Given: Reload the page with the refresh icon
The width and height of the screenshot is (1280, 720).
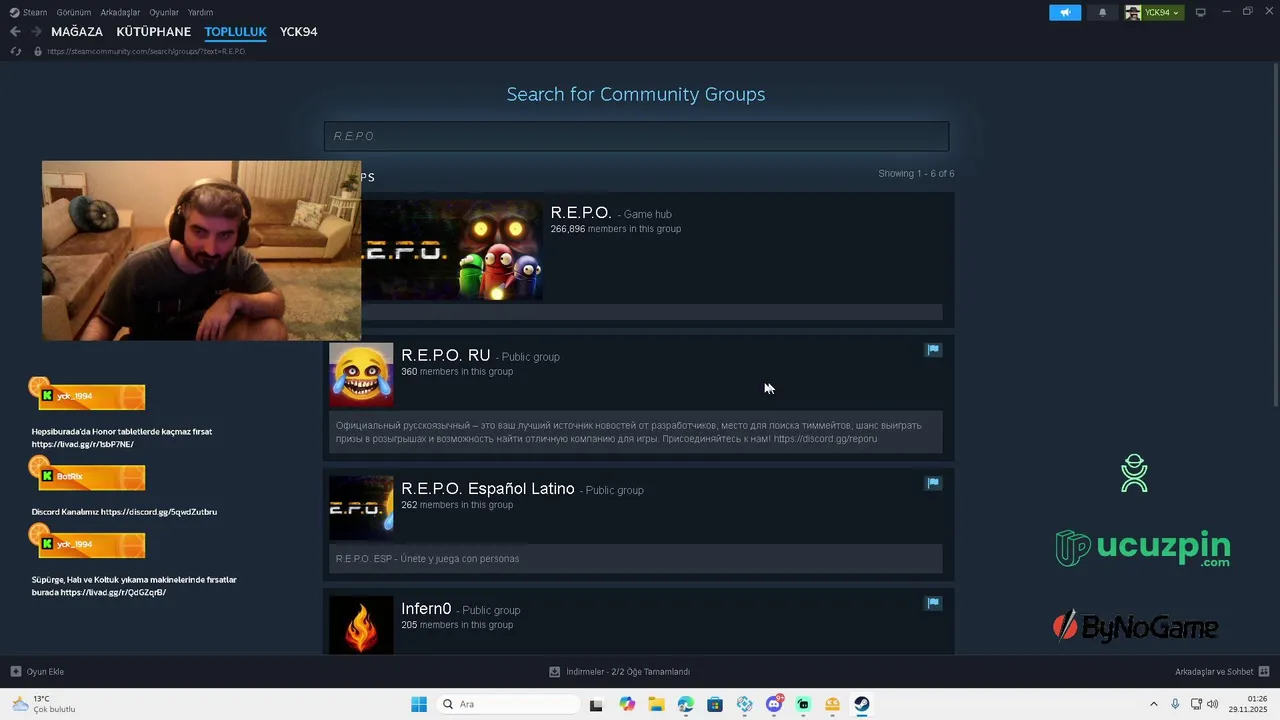Looking at the screenshot, I should point(15,51).
